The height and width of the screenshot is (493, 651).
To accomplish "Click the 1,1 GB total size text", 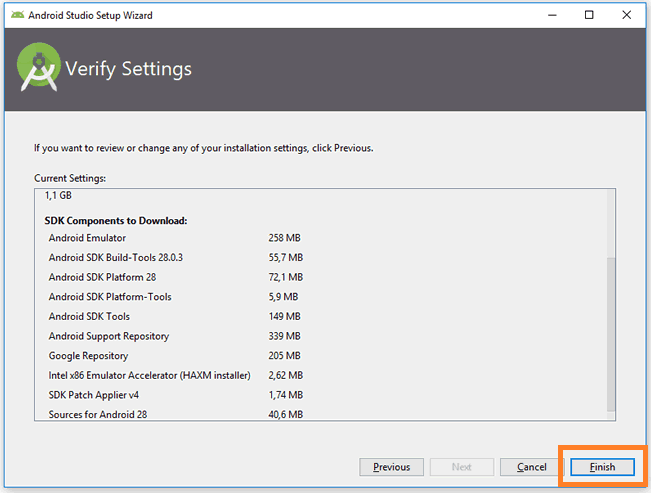I will coord(58,195).
